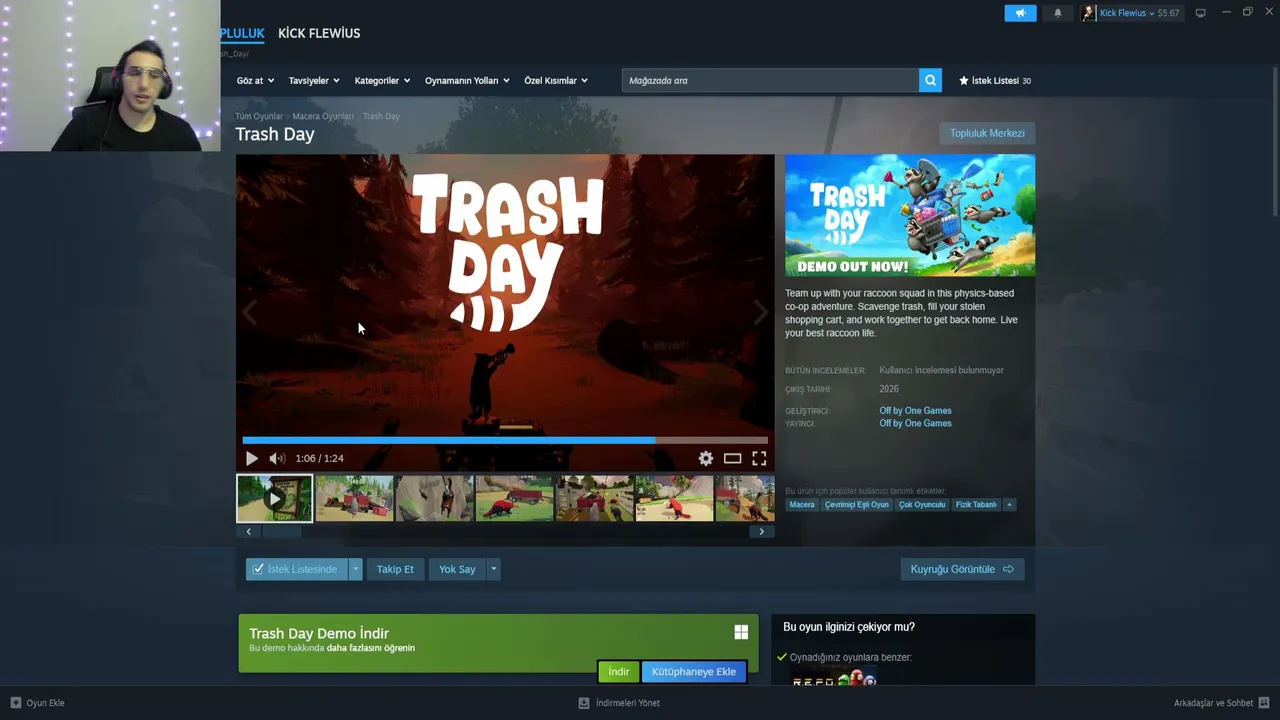This screenshot has width=1280, height=720.
Task: Click Kuyruğu Görüntüle button
Action: [962, 569]
